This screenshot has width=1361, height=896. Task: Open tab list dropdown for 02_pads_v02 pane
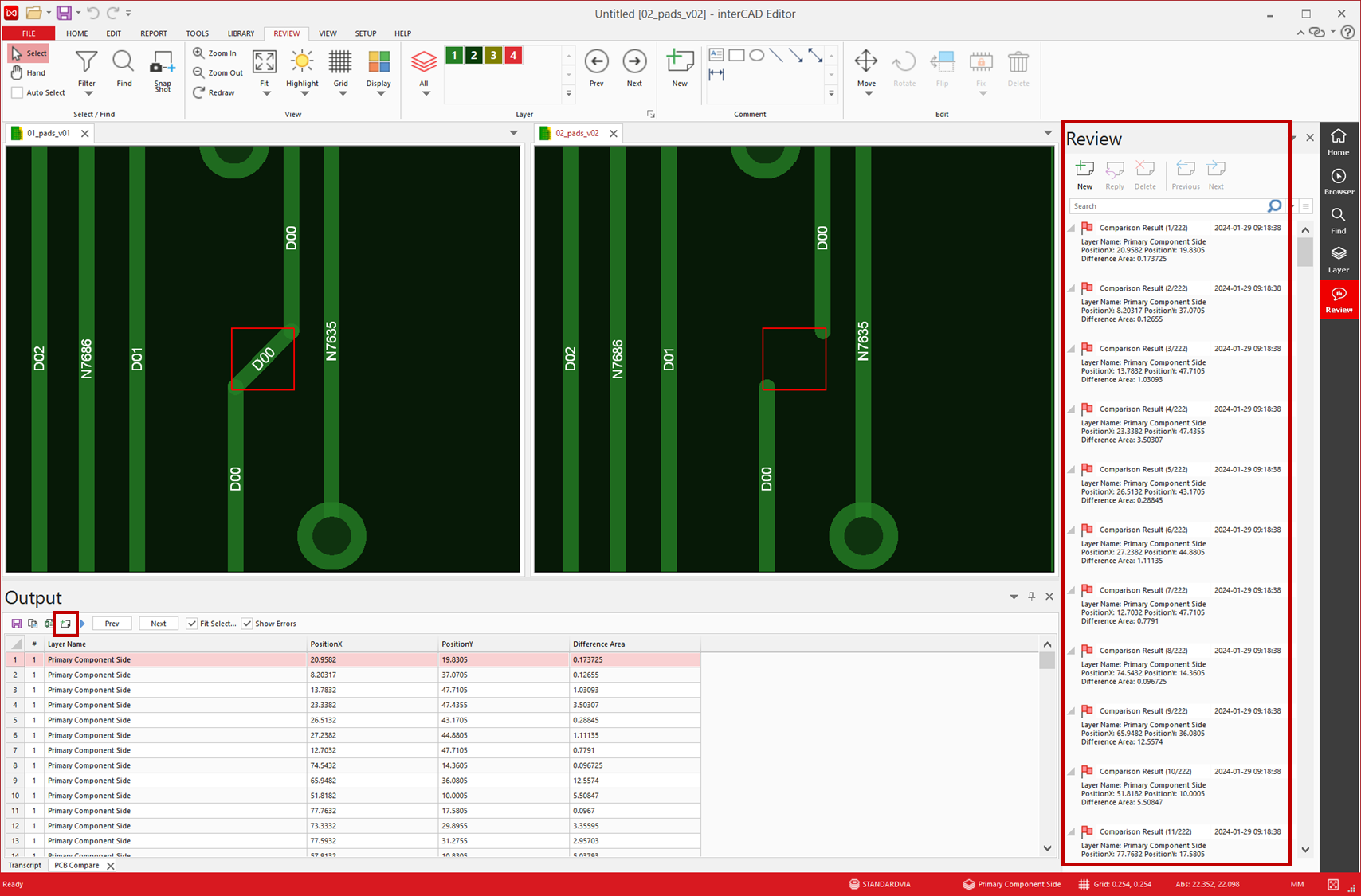1048,133
